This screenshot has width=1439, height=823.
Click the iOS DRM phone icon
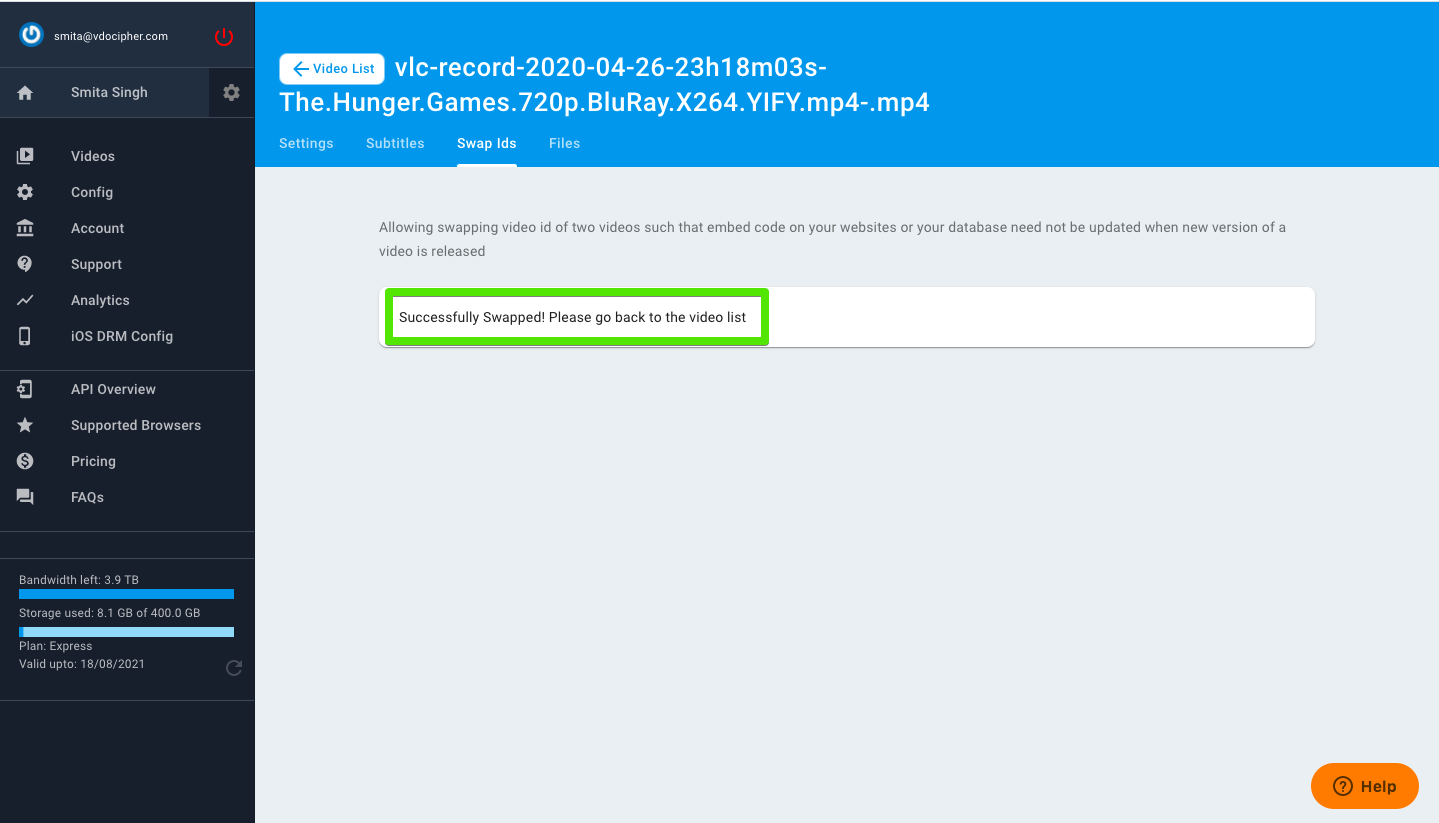(x=25, y=336)
